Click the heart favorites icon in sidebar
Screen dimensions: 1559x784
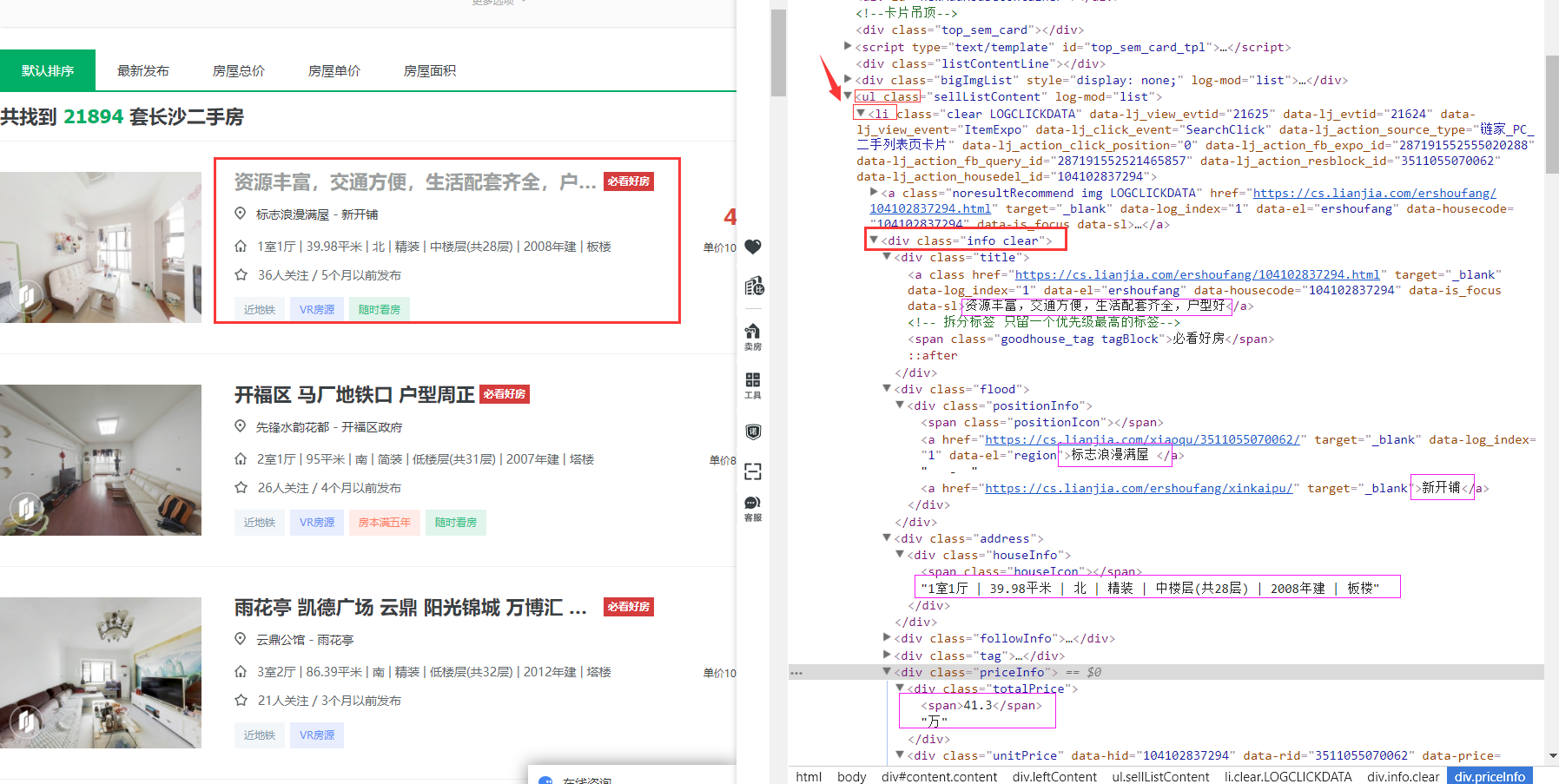tap(753, 247)
